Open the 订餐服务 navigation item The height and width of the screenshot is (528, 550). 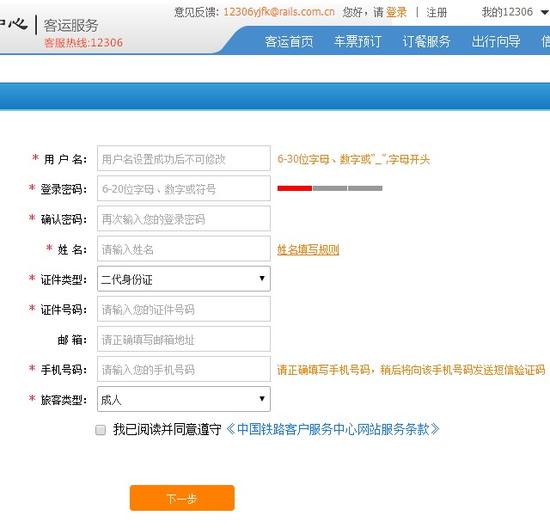tap(426, 41)
